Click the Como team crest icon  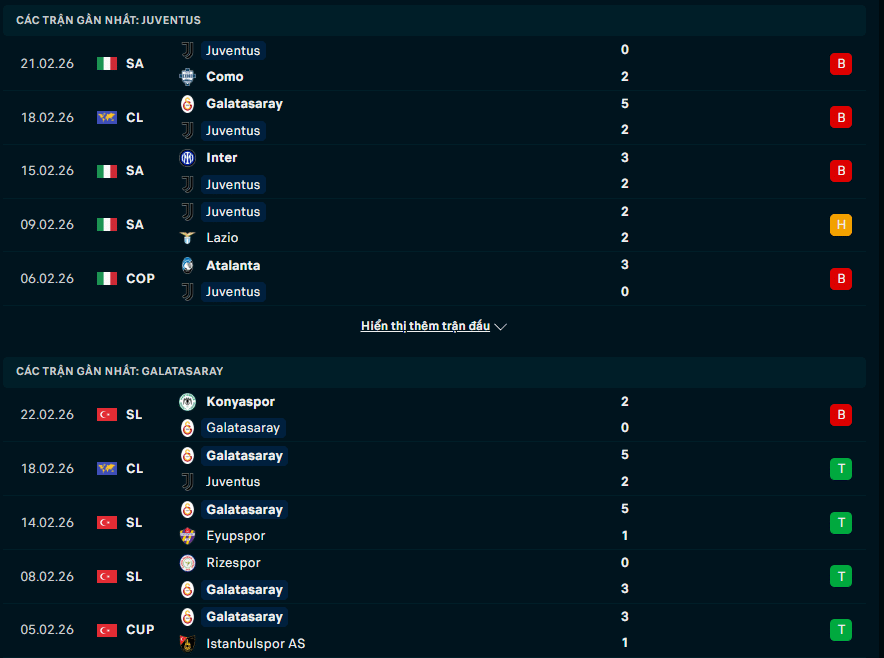[x=187, y=77]
